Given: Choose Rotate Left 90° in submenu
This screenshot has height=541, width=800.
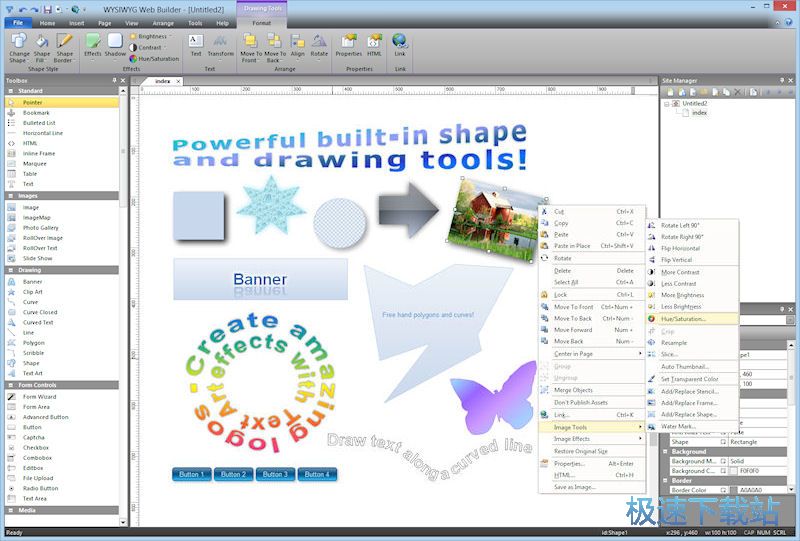Looking at the screenshot, I should coord(692,226).
